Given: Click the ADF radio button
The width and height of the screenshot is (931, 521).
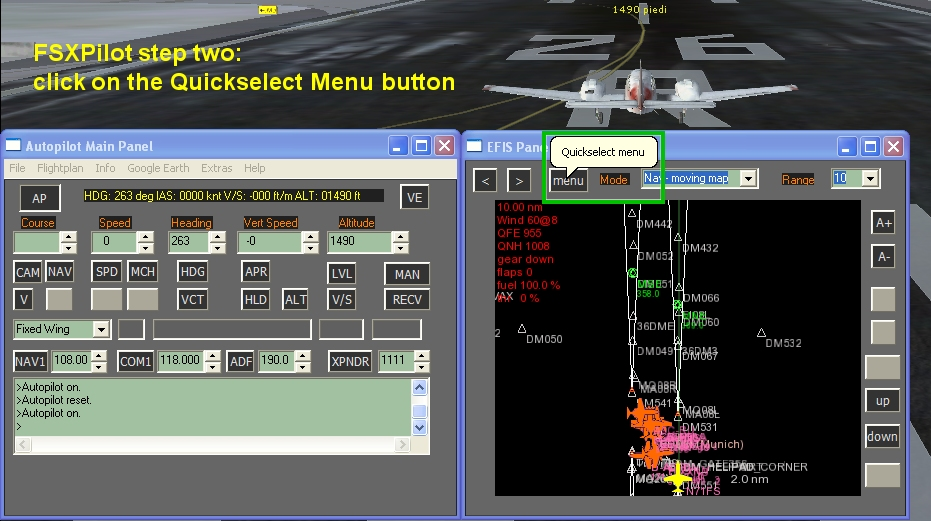Looking at the screenshot, I should [241, 361].
